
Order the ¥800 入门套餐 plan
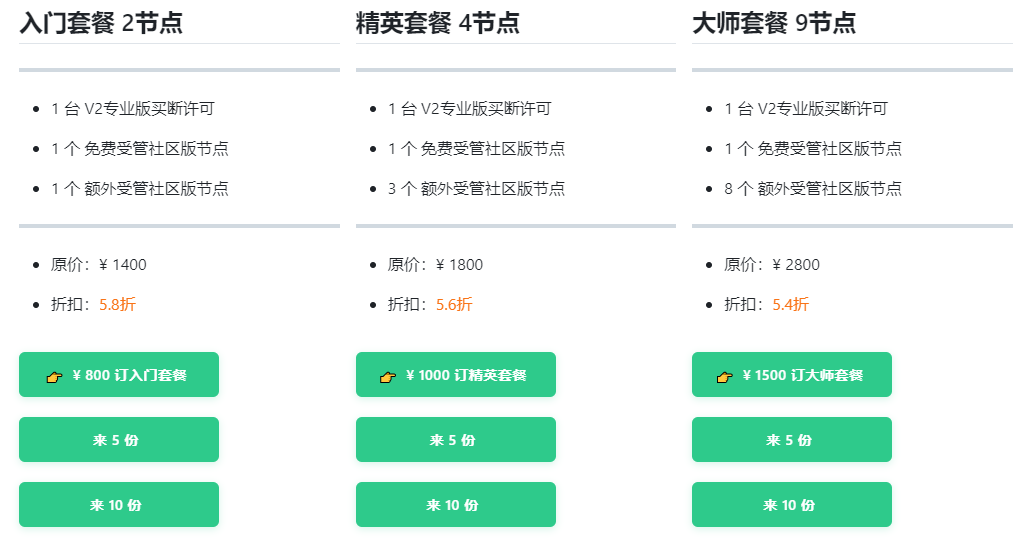[119, 375]
